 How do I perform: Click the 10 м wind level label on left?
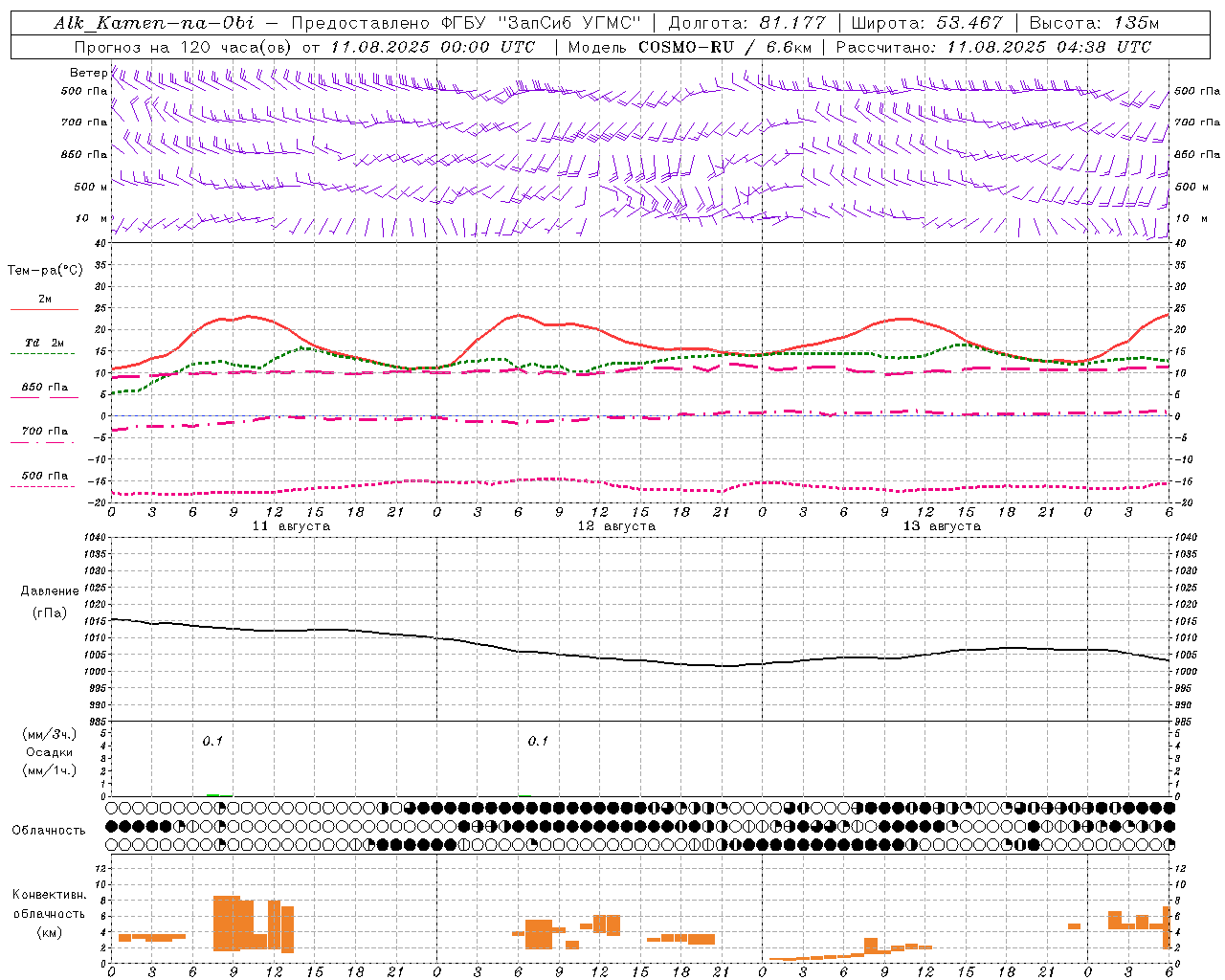(91, 218)
